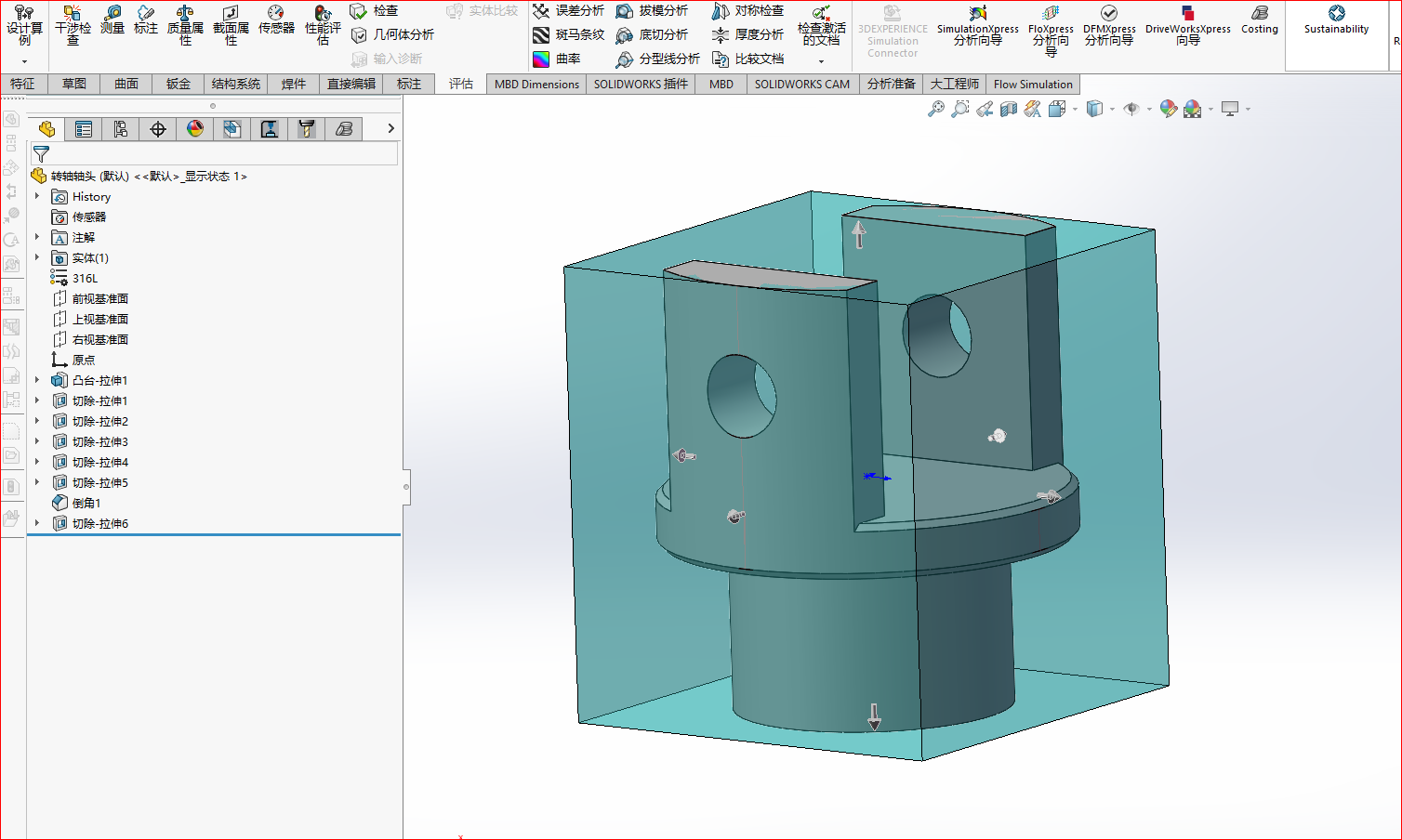The image size is (1402, 840).
Task: Open the Sustainability tool
Action: click(1336, 20)
